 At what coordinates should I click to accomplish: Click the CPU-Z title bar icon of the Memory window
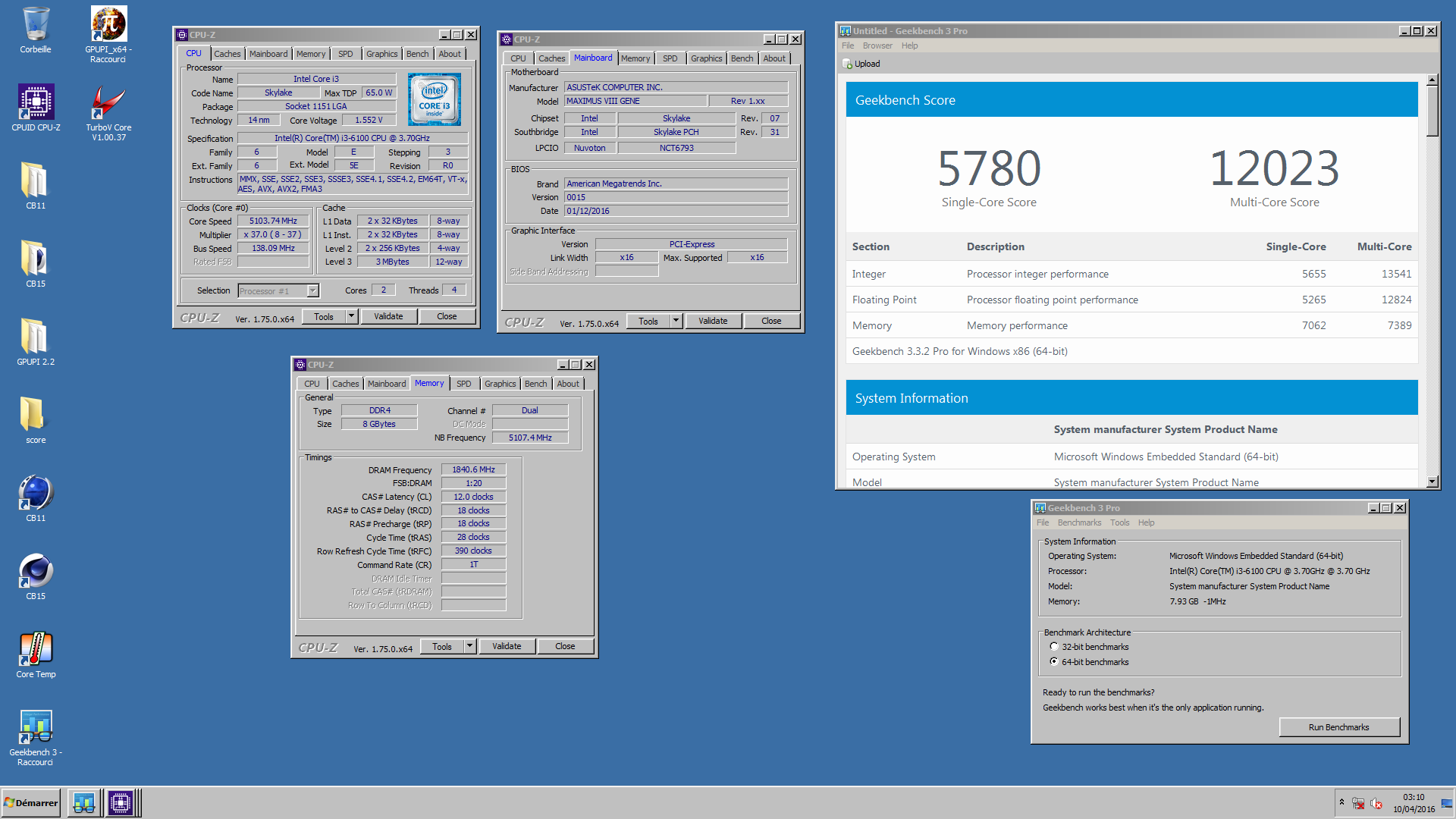[x=300, y=365]
